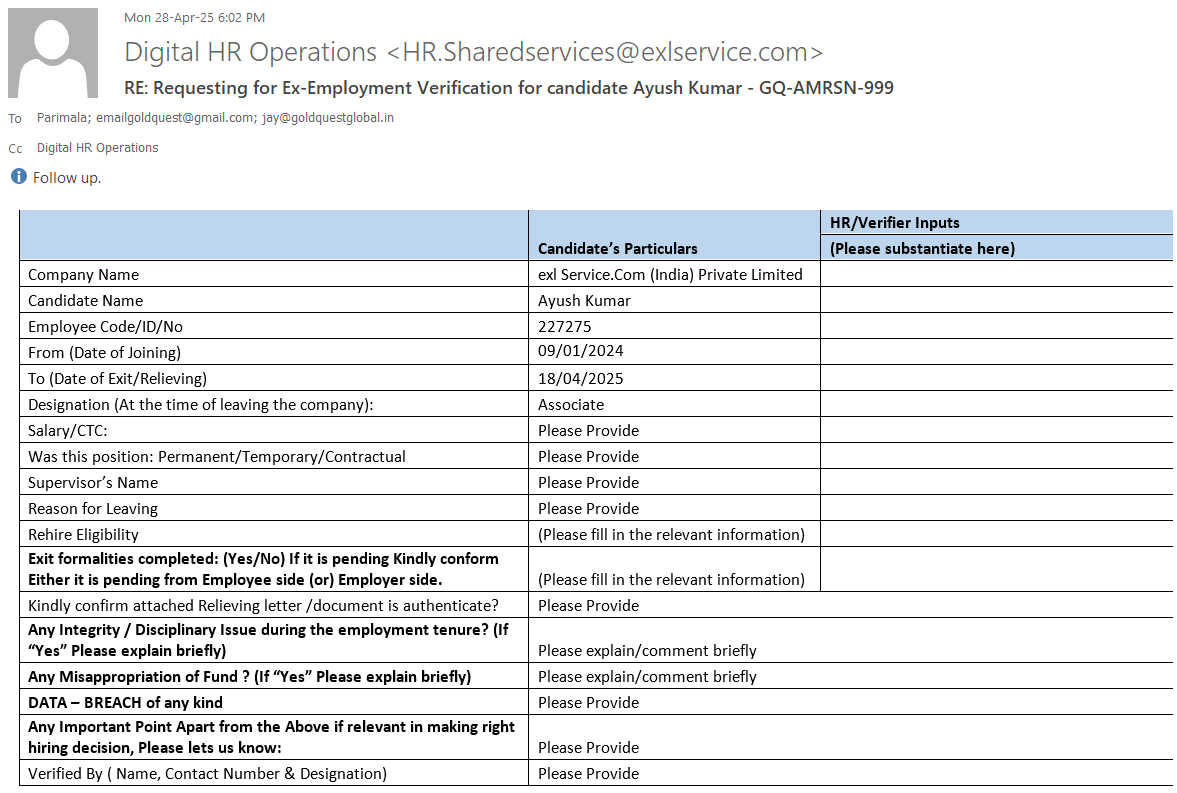Click Any Important Point Apart label

click(271, 737)
